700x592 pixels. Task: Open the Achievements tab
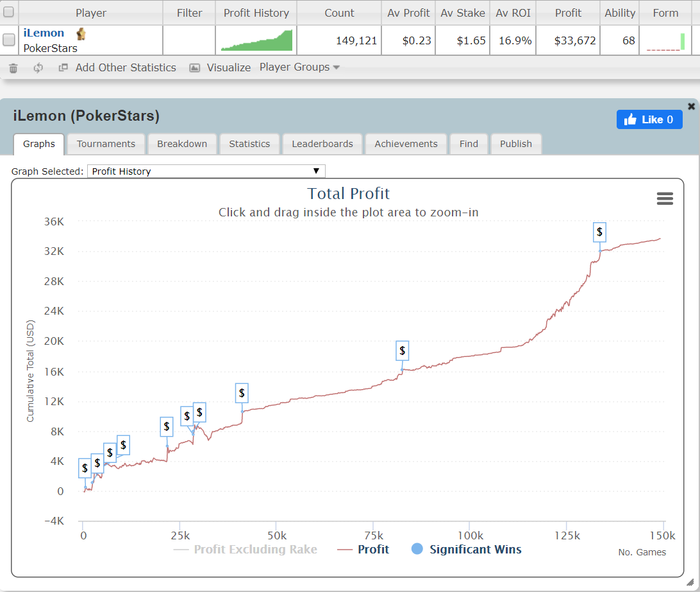(406, 144)
